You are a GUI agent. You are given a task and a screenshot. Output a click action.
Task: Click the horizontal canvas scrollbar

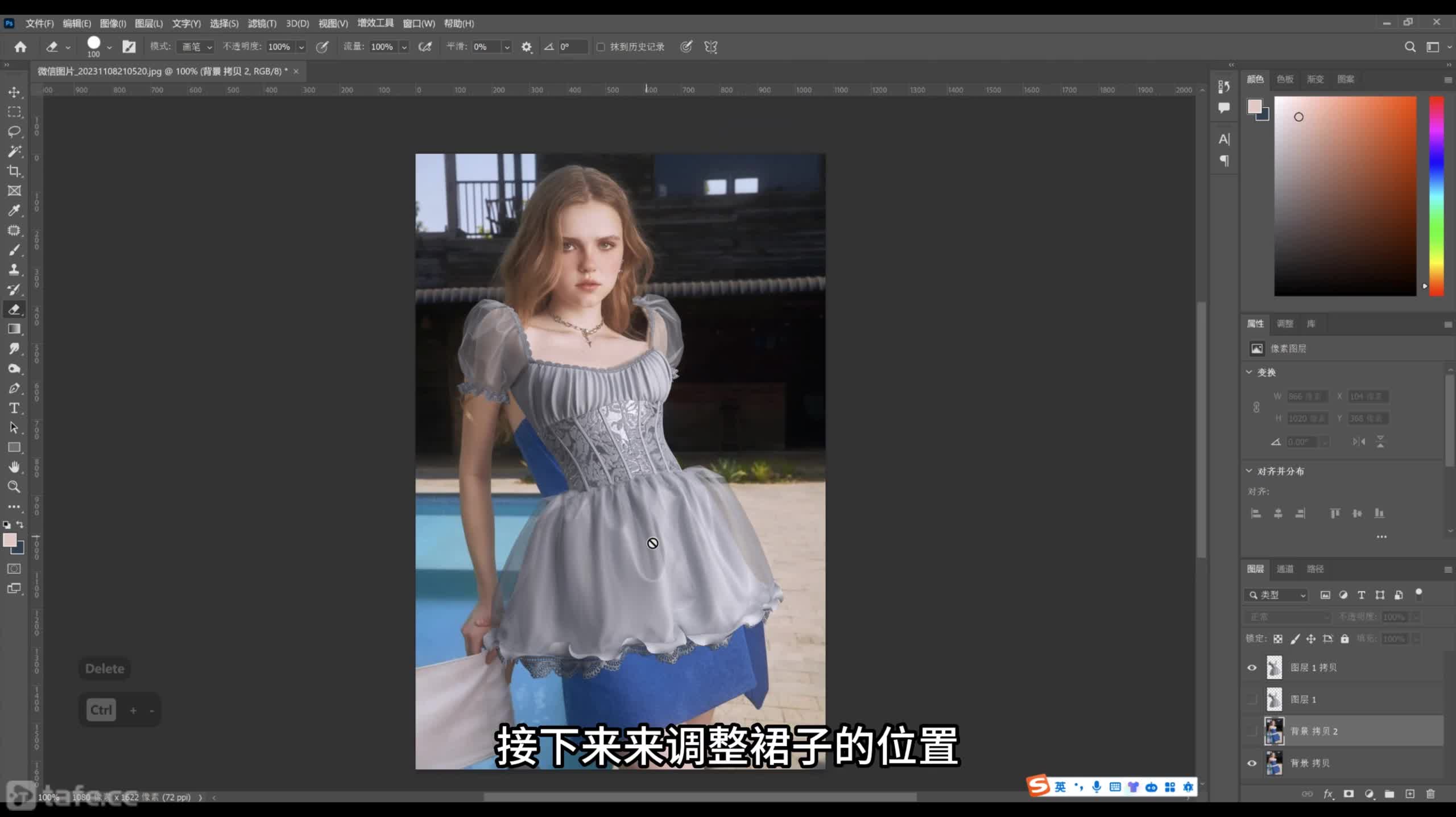(700, 797)
